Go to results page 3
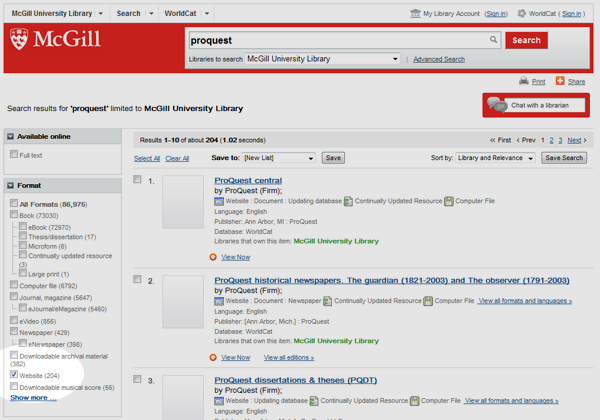Image resolution: width=600 pixels, height=420 pixels. click(560, 140)
